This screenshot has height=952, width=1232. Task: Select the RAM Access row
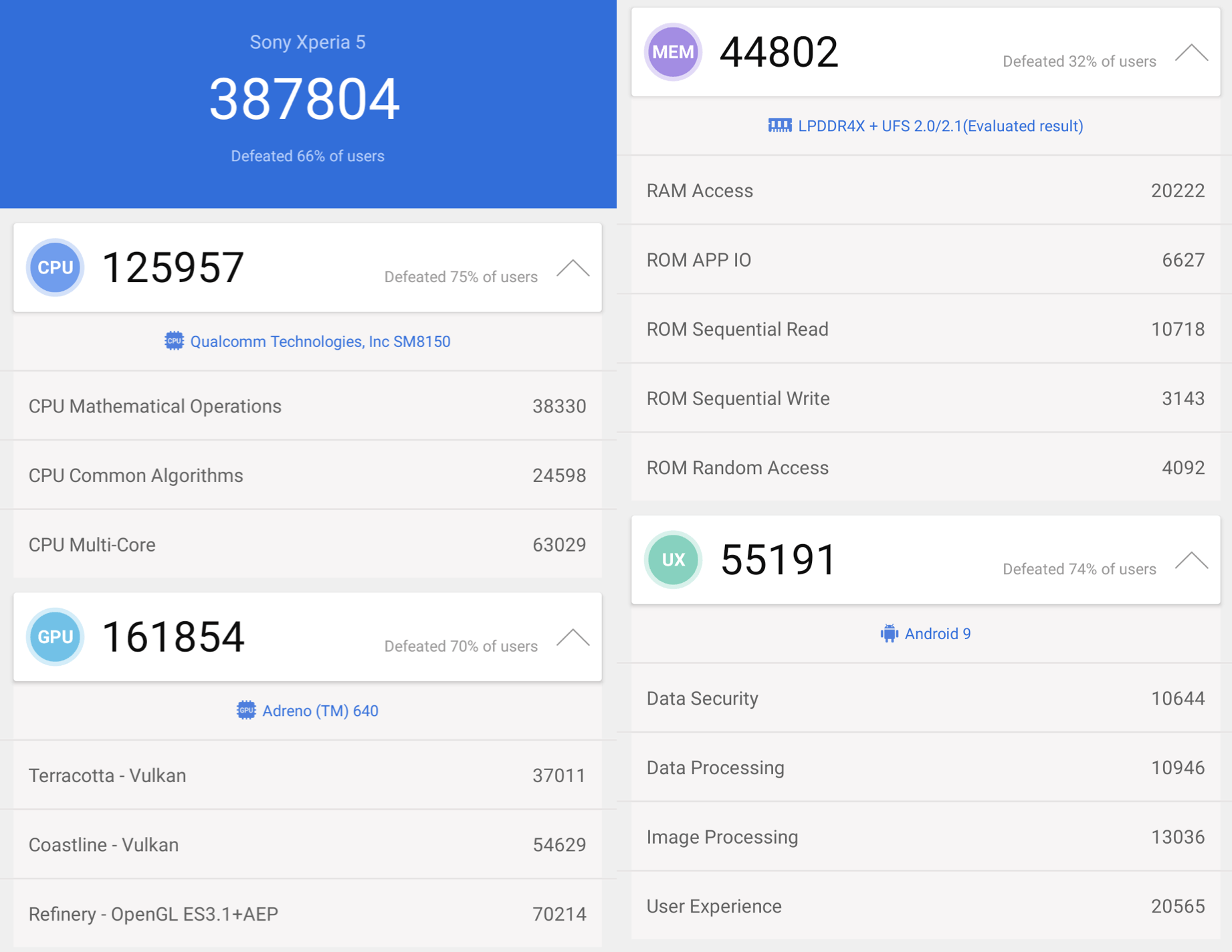coord(926,191)
